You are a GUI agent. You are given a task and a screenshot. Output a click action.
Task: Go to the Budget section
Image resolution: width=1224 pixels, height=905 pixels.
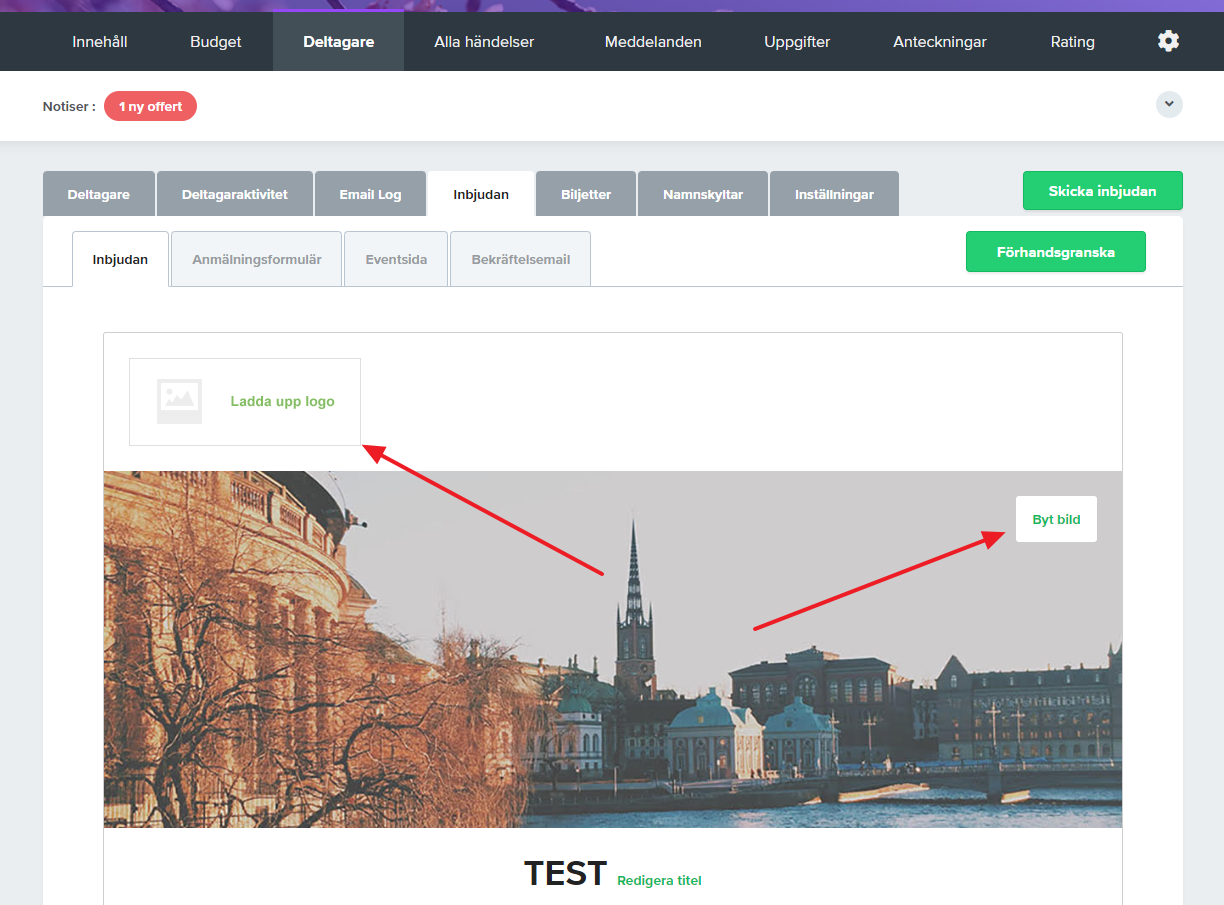pos(216,42)
